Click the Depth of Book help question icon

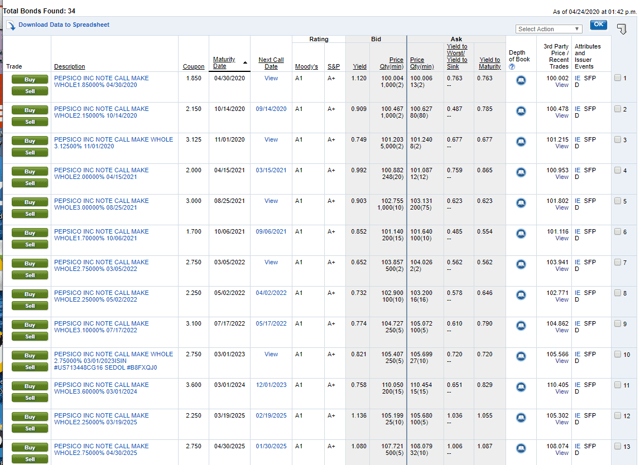tap(512, 67)
